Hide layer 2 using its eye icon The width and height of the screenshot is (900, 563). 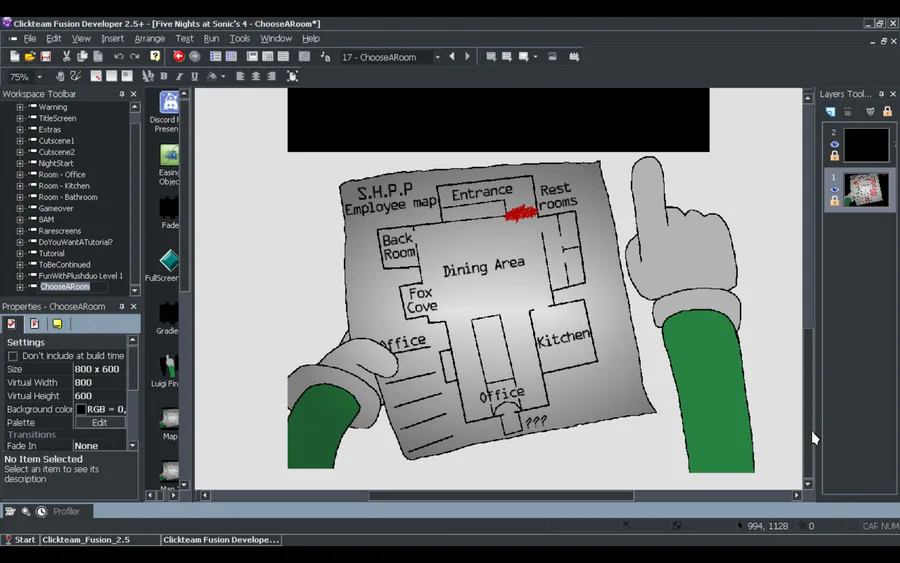tap(835, 144)
